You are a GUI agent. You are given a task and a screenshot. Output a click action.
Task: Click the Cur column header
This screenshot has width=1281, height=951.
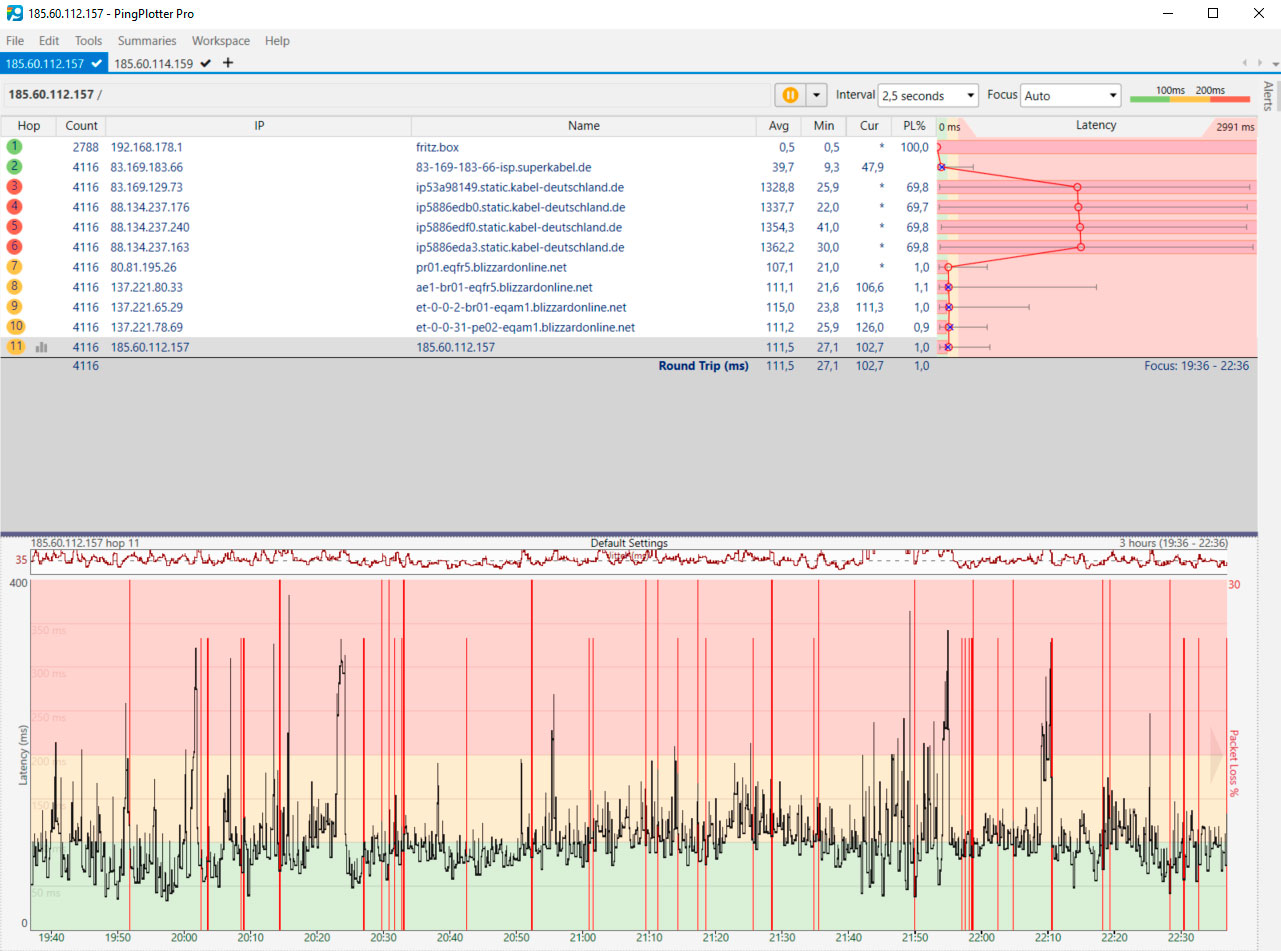click(x=869, y=126)
